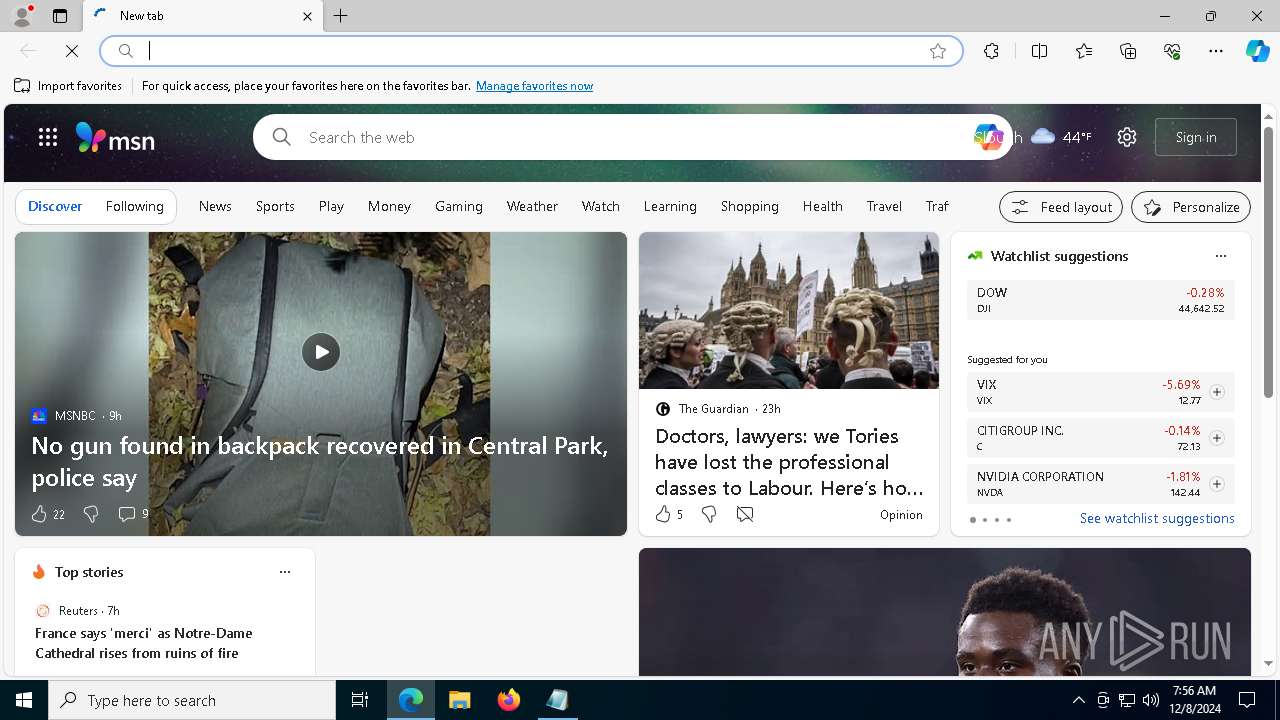This screenshot has height=720, width=1280.
Task: Open the MSN app launcher grid
Action: click(x=48, y=137)
